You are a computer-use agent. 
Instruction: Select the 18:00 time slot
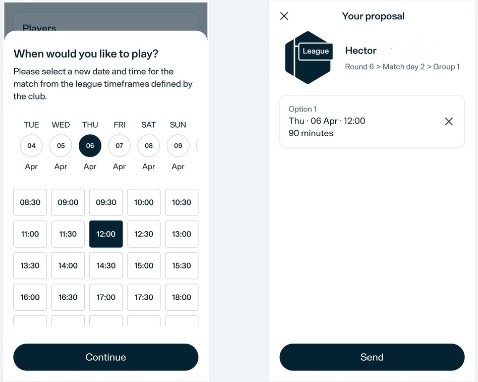coord(182,297)
